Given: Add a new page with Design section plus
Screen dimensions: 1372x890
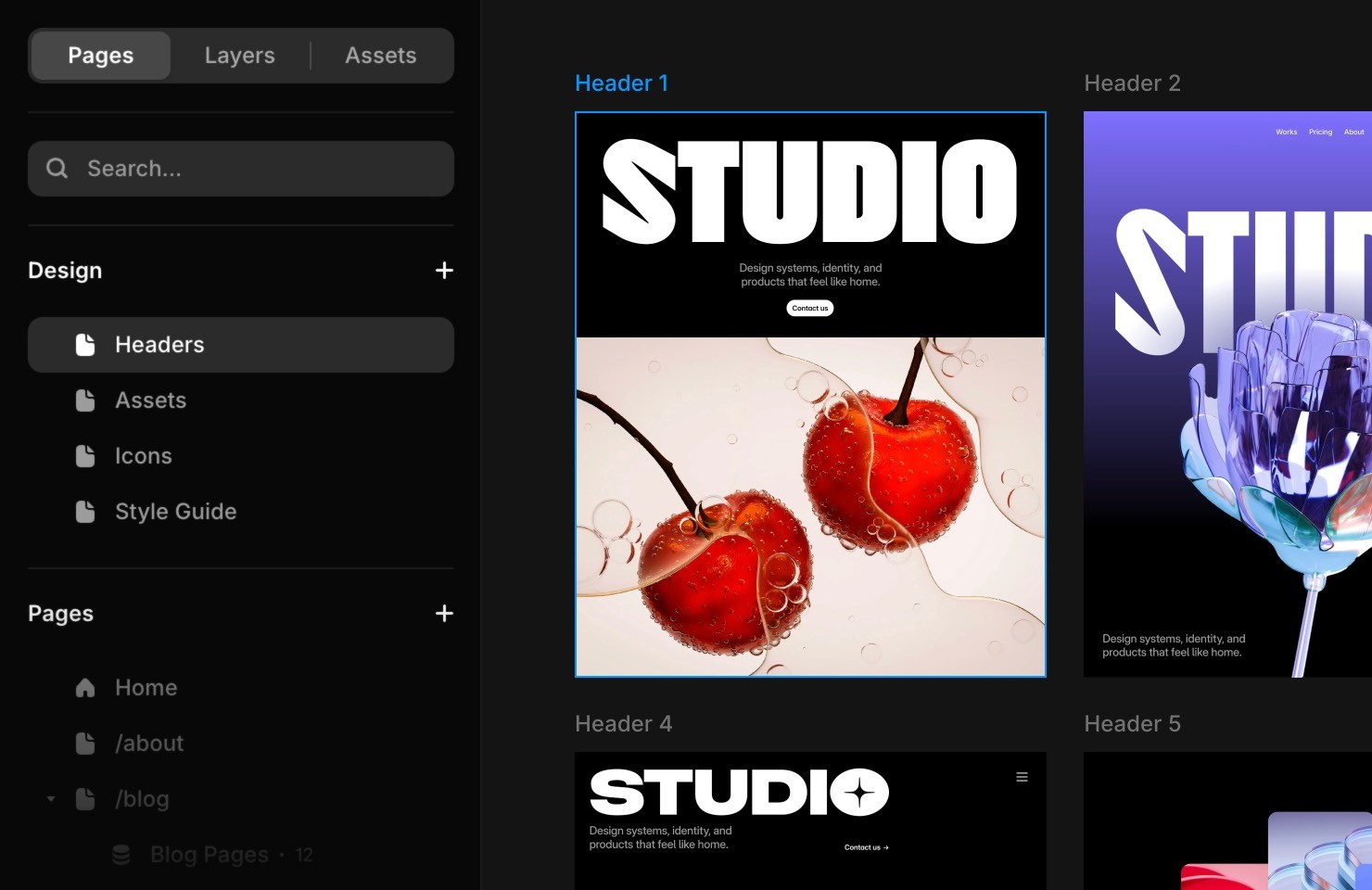Looking at the screenshot, I should [444, 270].
